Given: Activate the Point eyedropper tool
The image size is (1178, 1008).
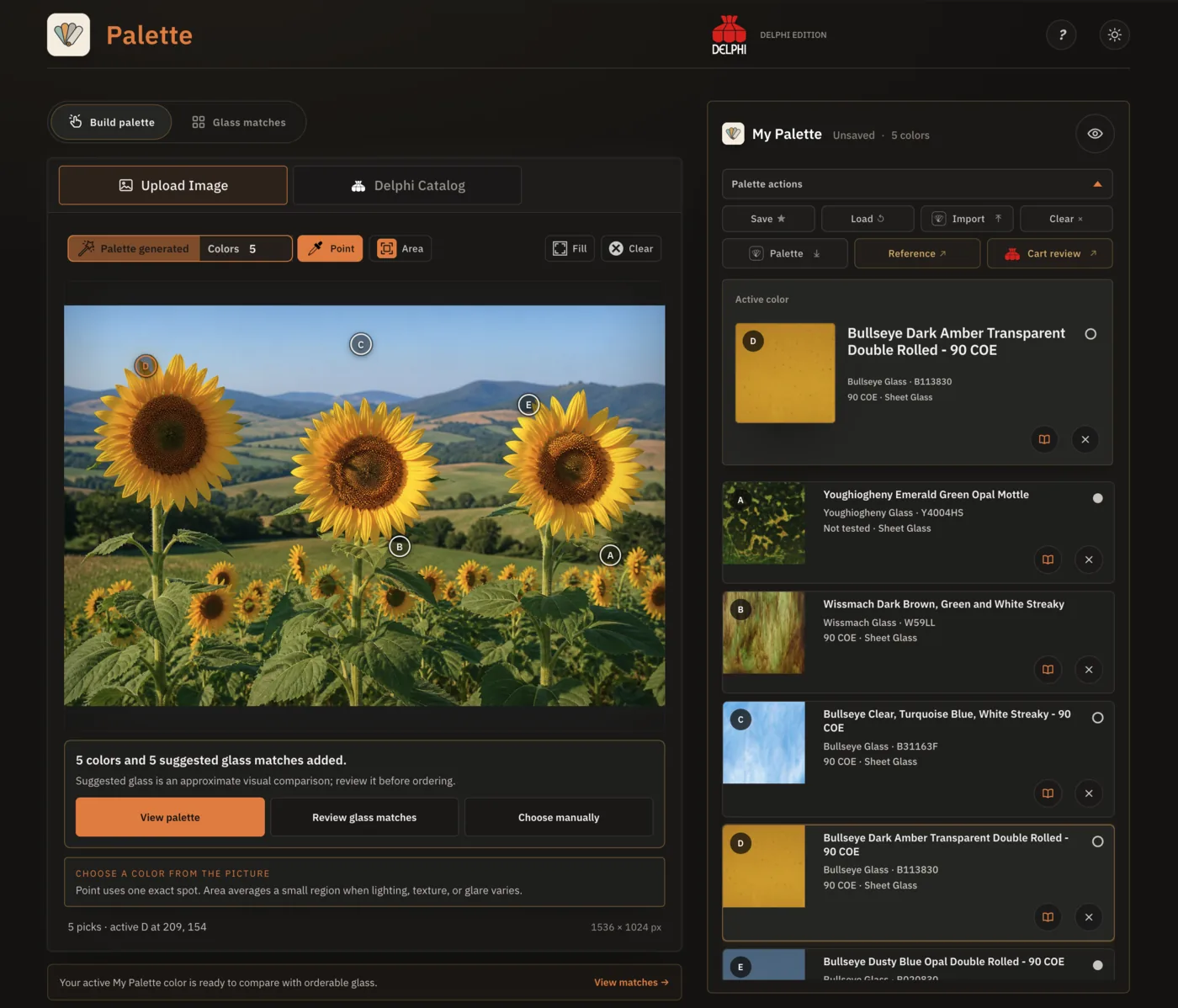Looking at the screenshot, I should pyautogui.click(x=330, y=248).
